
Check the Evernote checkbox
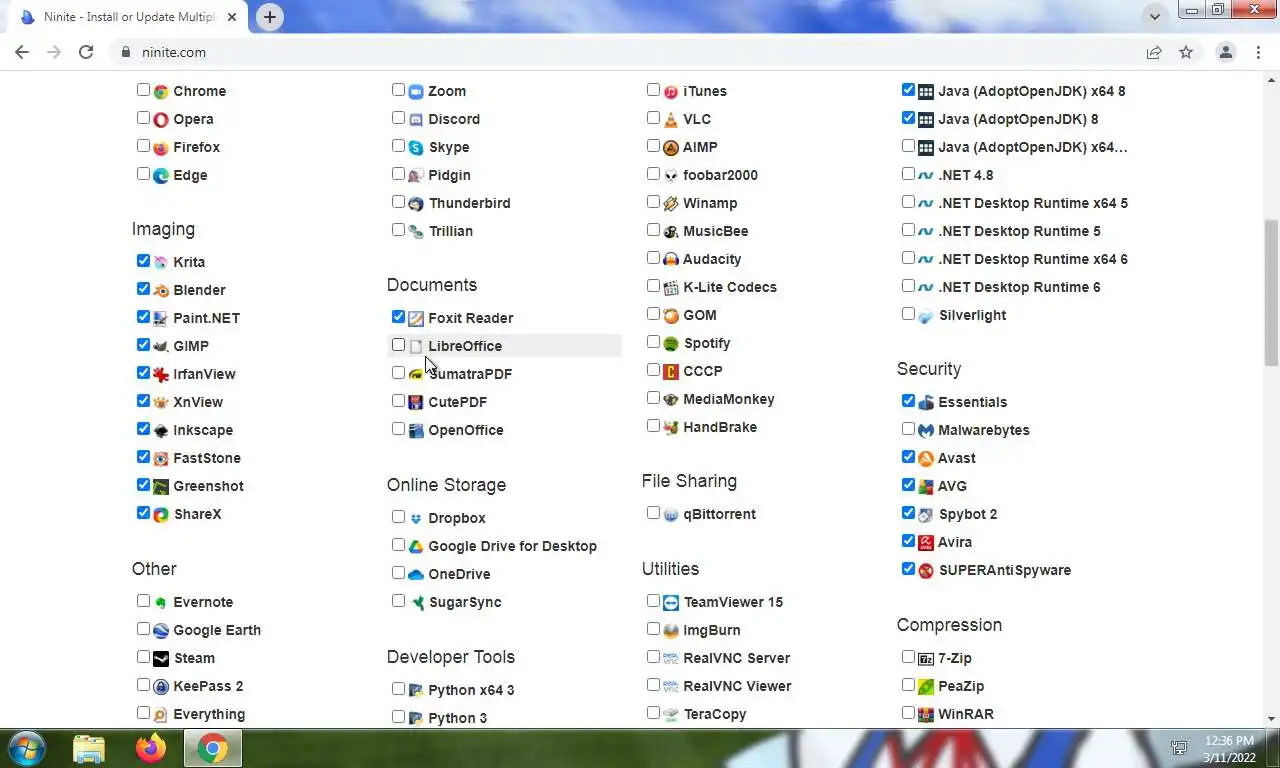point(144,601)
